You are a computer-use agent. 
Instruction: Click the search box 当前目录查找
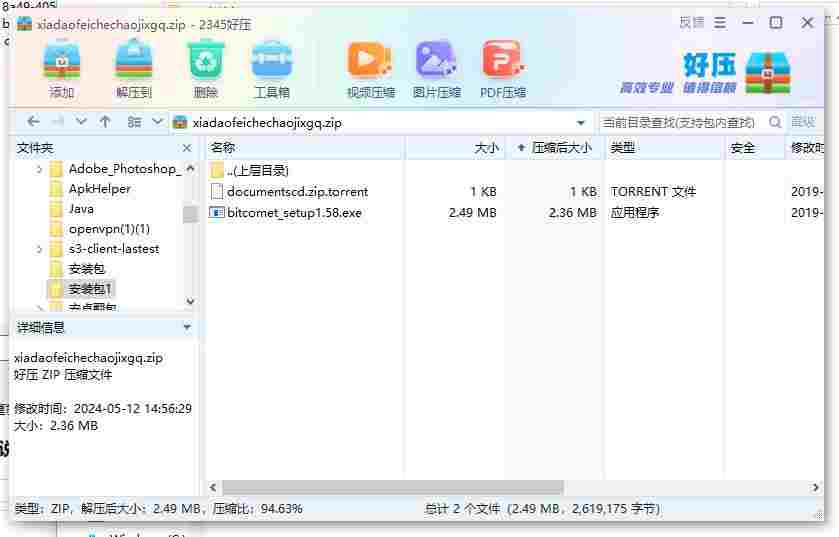[680, 123]
